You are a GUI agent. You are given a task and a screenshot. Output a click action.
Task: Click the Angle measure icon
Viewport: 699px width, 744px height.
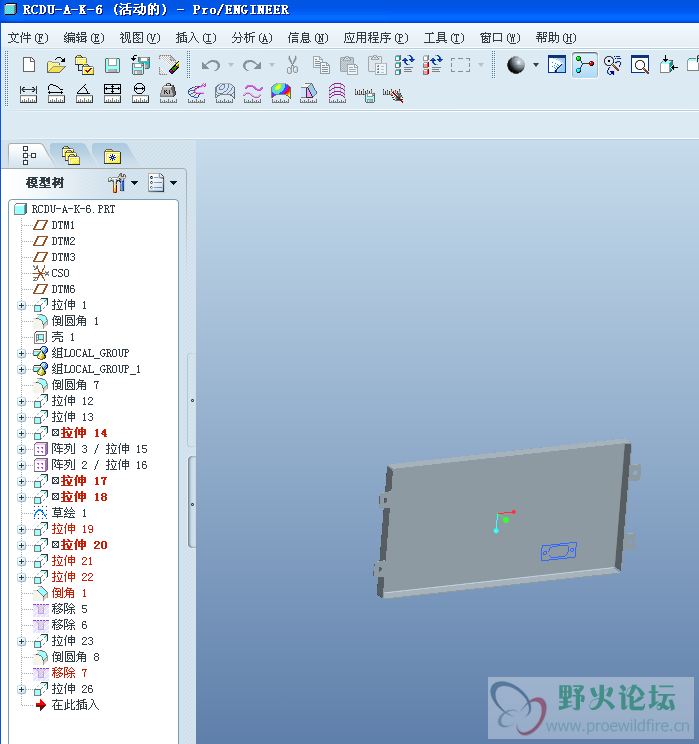pyautogui.click(x=84, y=93)
